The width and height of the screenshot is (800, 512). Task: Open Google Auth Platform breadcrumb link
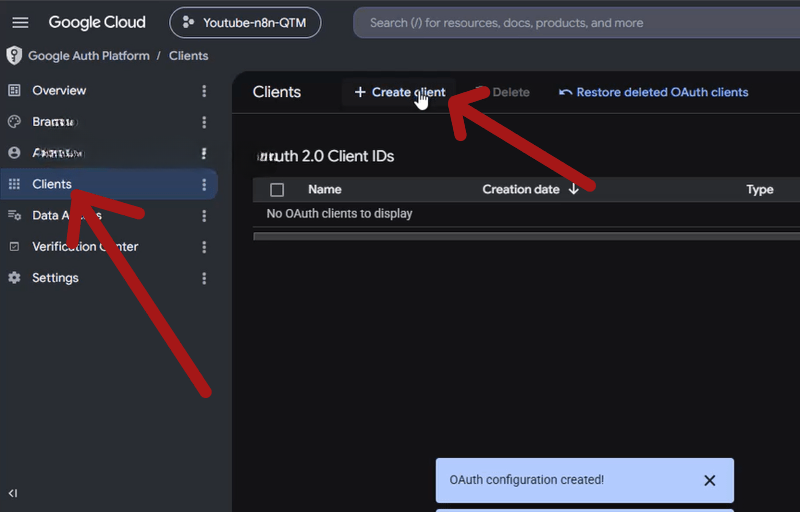click(89, 56)
